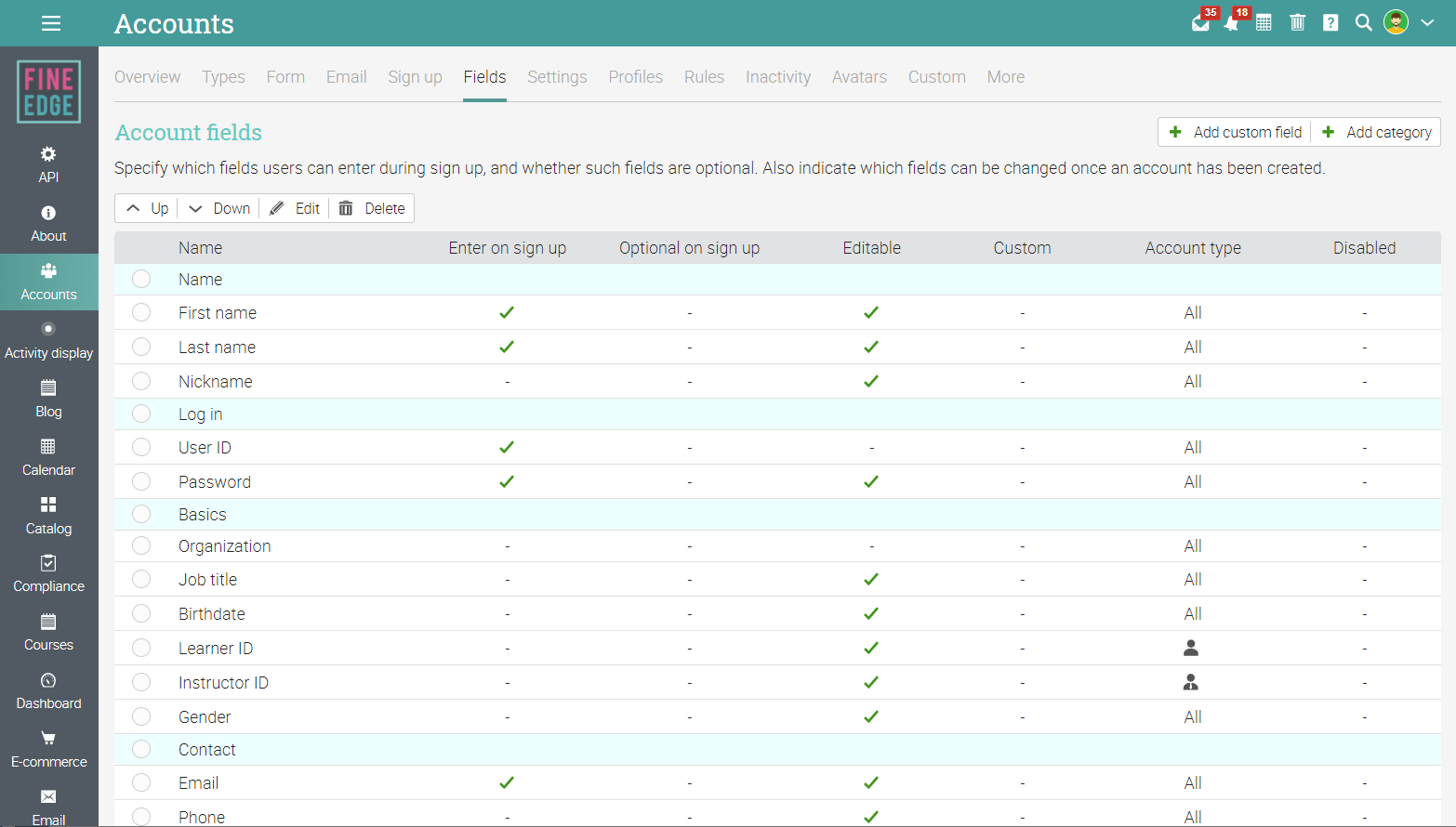Viewport: 1456px width, 827px height.
Task: Click the search magnifier icon
Action: tap(1364, 22)
